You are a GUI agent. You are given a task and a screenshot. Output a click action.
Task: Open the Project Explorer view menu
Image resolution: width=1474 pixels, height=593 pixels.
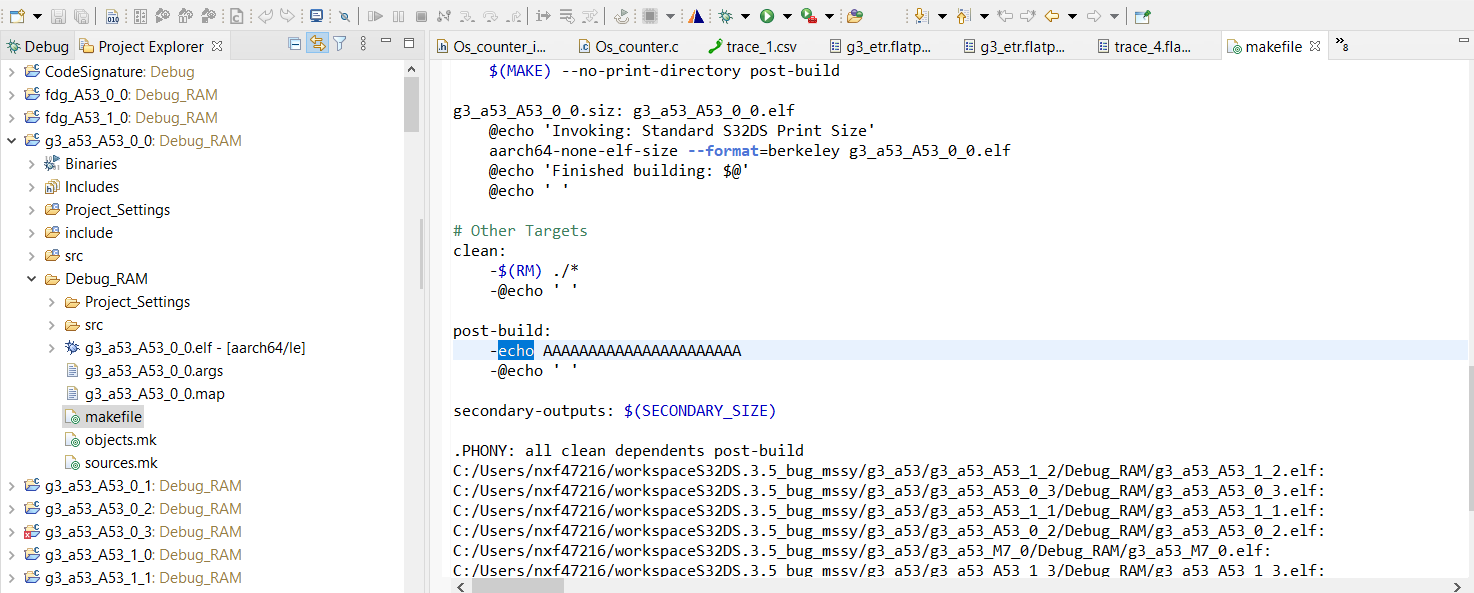pos(363,43)
